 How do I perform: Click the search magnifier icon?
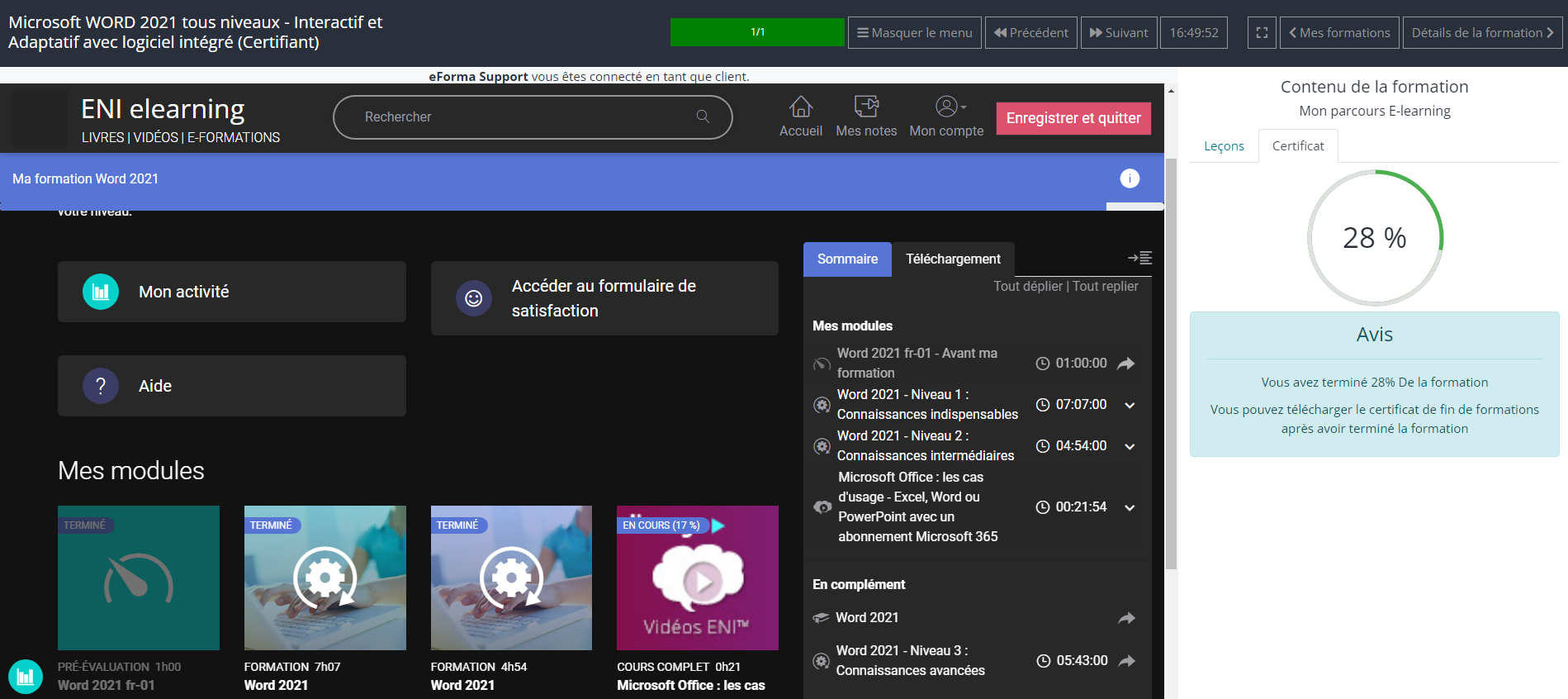coord(703,116)
